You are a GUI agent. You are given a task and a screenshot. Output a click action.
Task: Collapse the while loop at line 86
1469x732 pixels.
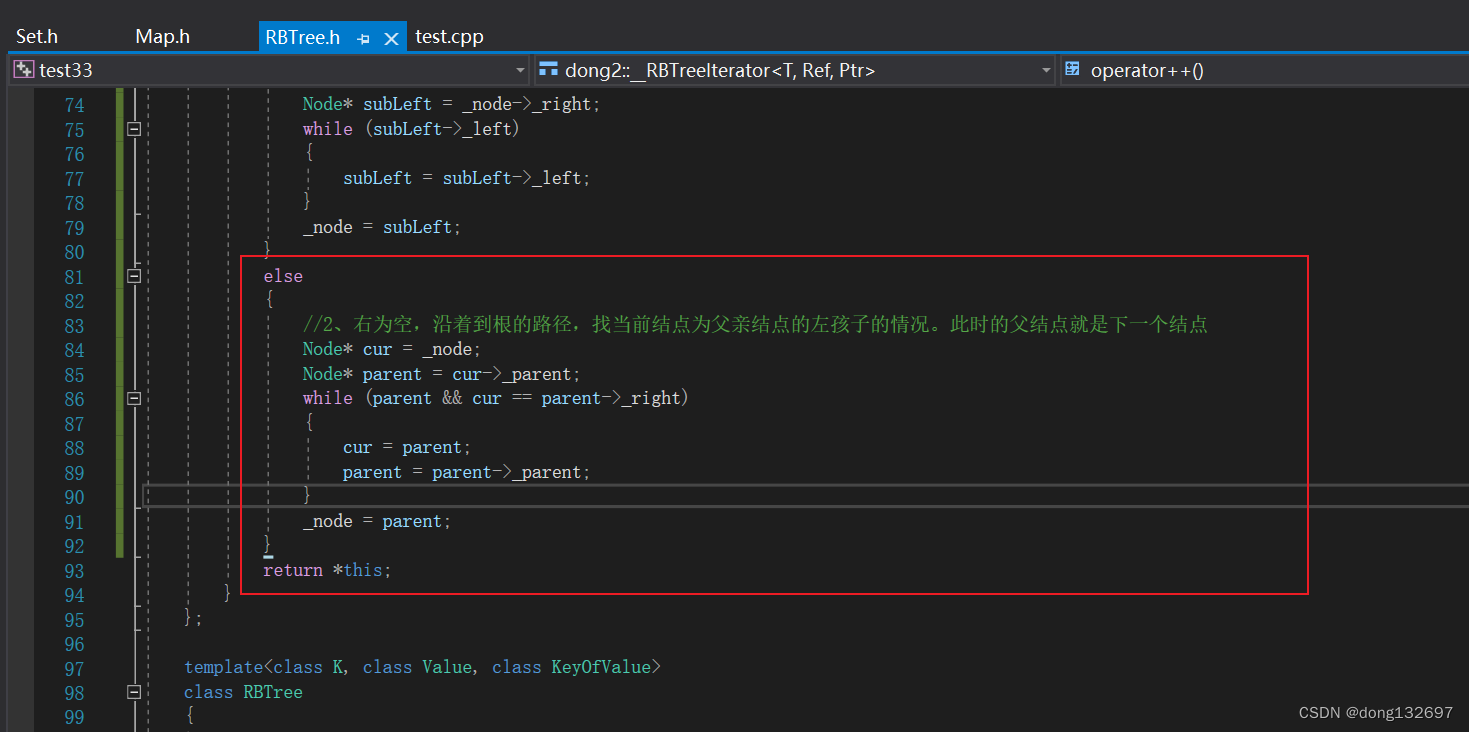coord(134,398)
